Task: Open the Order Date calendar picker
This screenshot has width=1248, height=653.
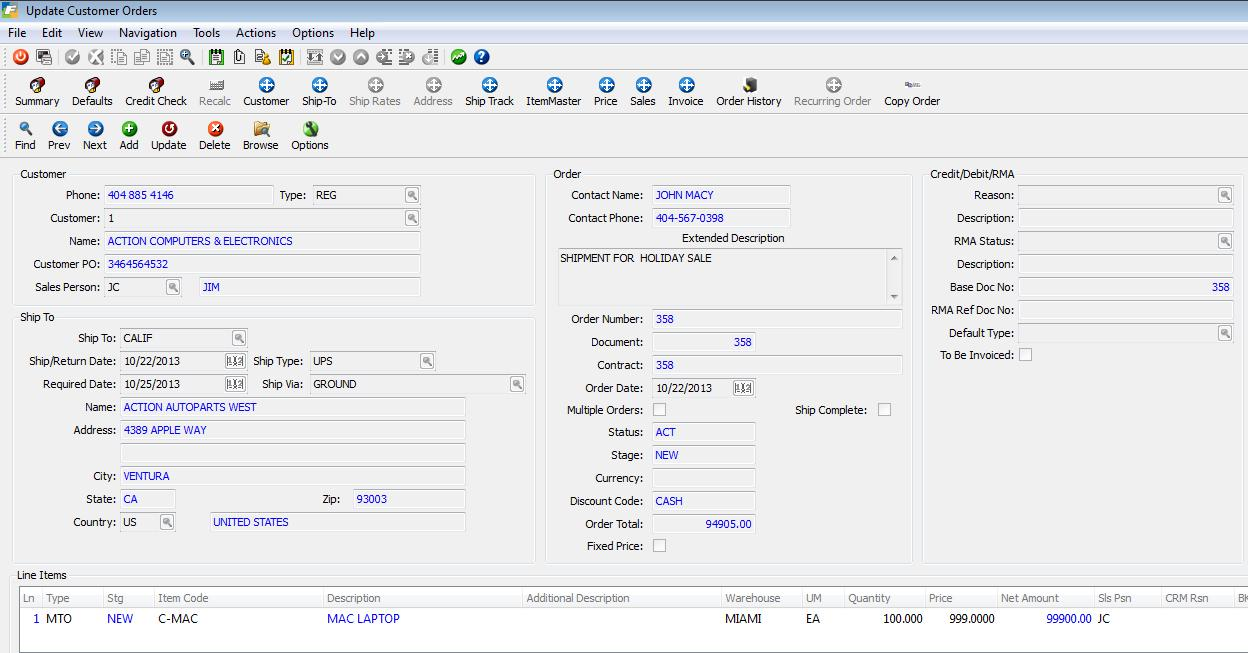Action: click(743, 388)
